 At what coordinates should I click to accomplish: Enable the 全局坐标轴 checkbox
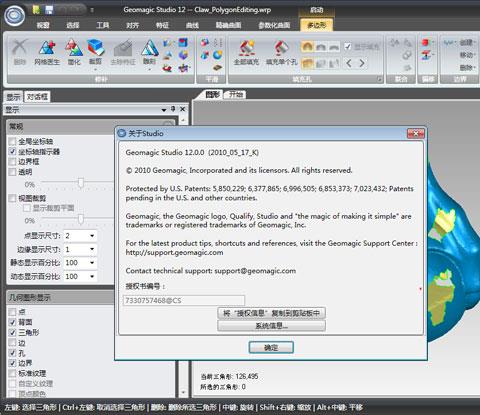coord(12,141)
